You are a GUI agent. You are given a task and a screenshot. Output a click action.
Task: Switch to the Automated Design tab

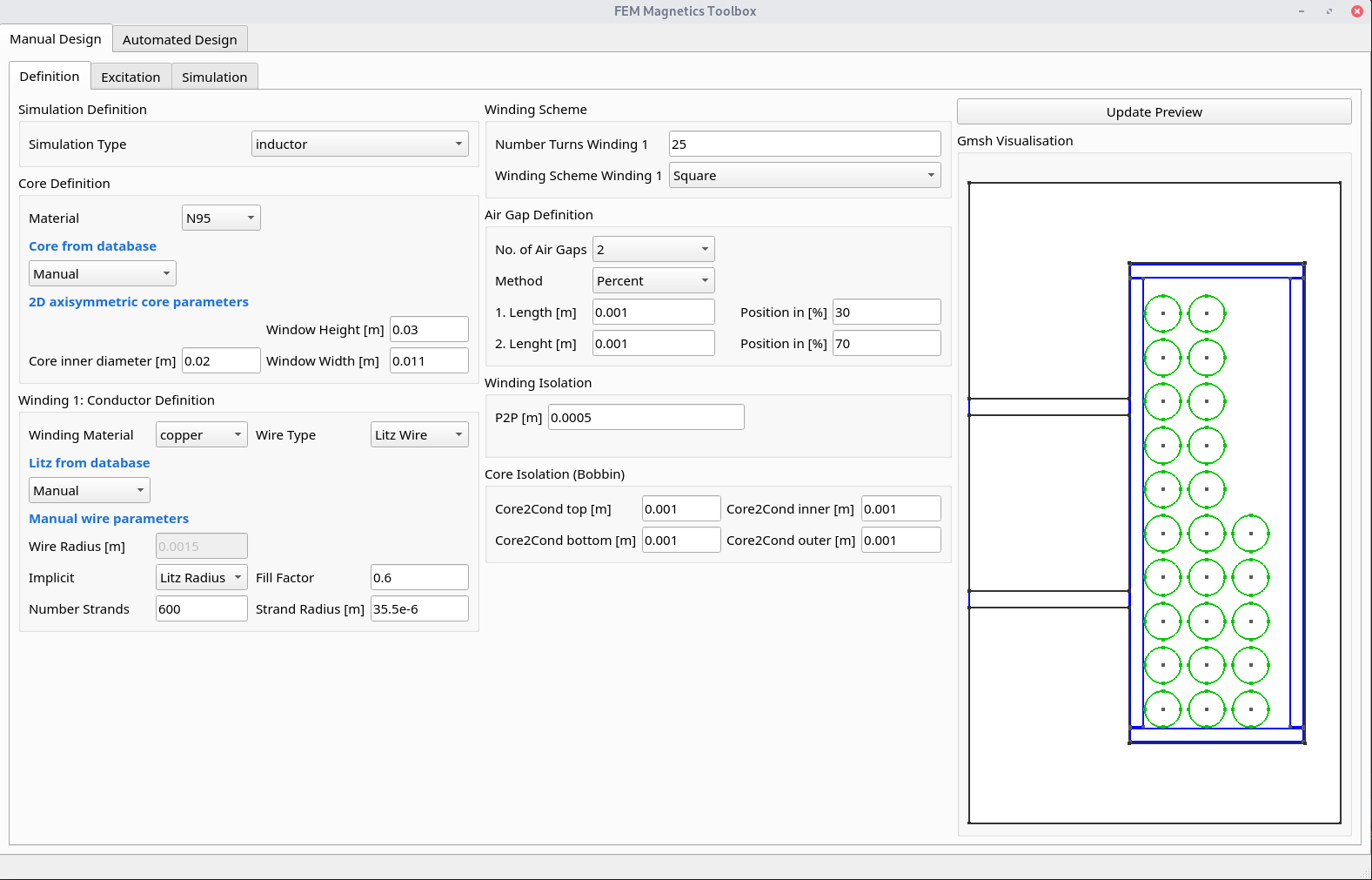[180, 39]
